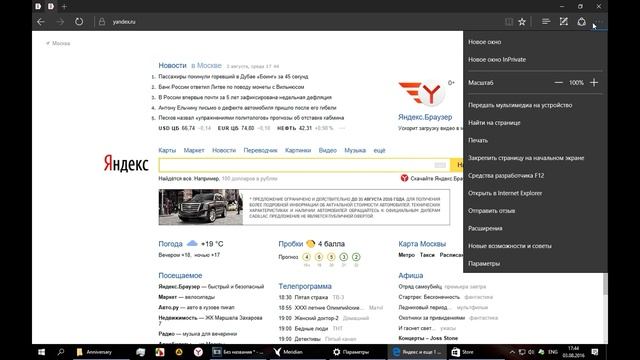
Task: Open the Dubai Boeing passengers news headline
Action: click(233, 76)
